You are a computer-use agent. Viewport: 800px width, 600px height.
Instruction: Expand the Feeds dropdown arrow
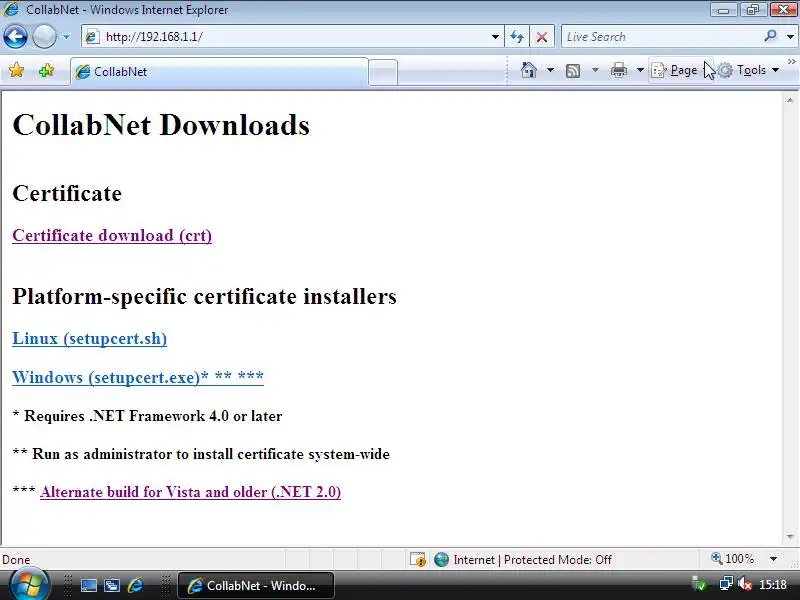click(x=595, y=70)
